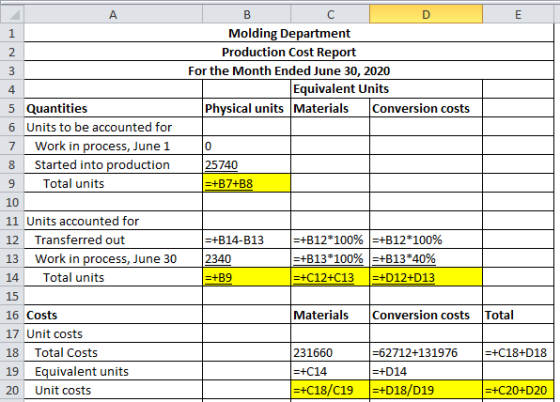Click the 'Physical units' header cell
The width and height of the screenshot is (560, 402).
[246, 108]
